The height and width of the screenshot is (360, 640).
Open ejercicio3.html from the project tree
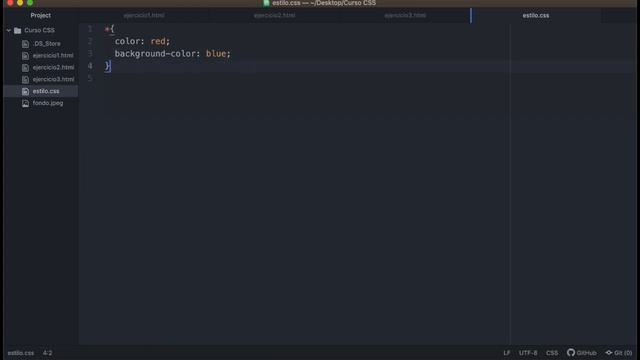pos(53,79)
